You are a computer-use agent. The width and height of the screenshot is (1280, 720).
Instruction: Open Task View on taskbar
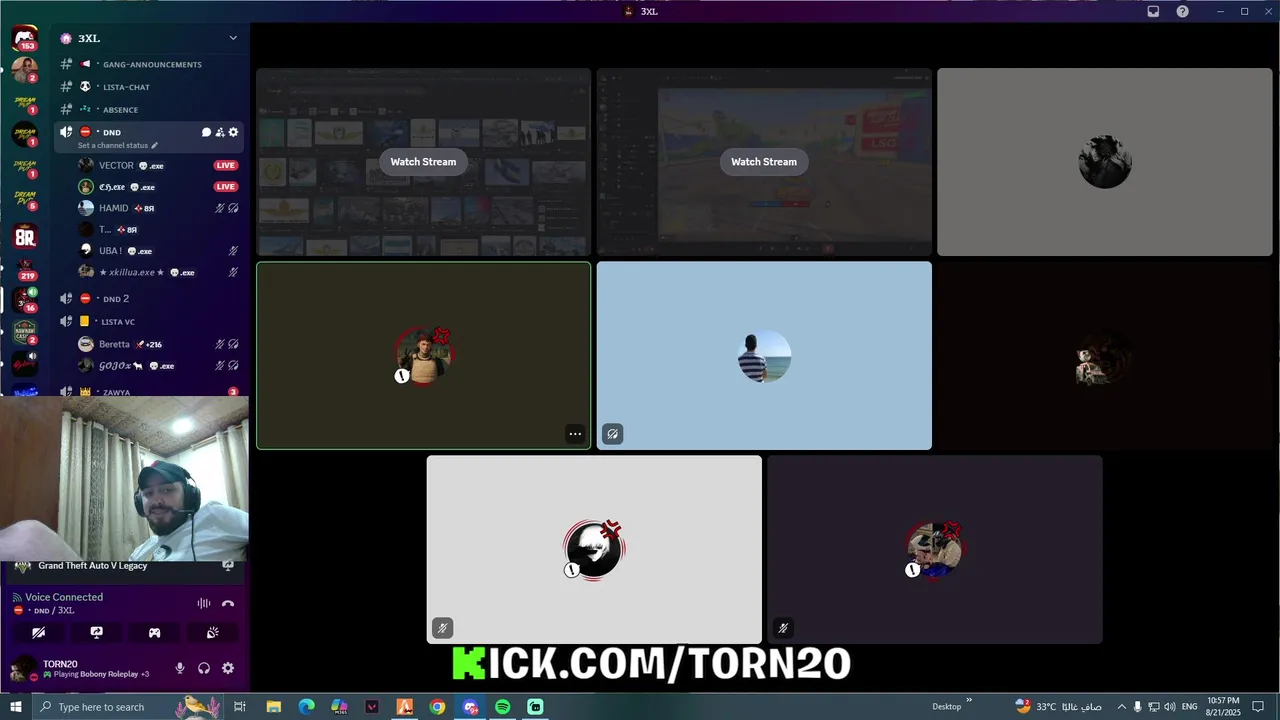click(240, 707)
